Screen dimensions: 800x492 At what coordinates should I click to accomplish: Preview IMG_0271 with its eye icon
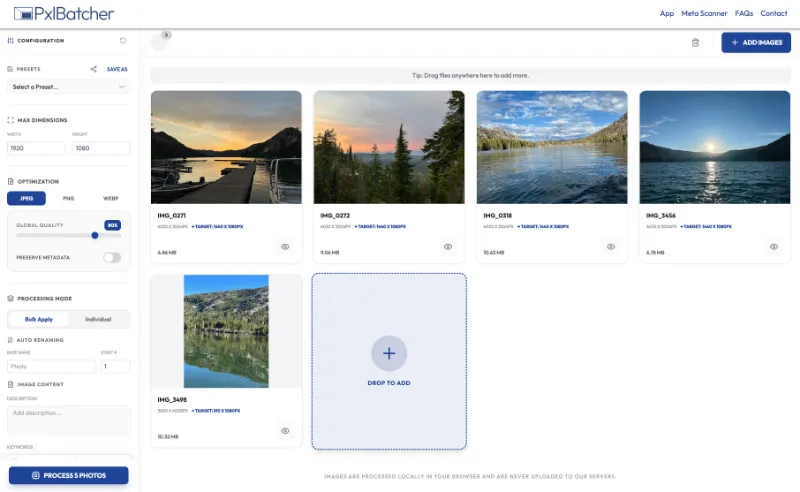click(285, 247)
